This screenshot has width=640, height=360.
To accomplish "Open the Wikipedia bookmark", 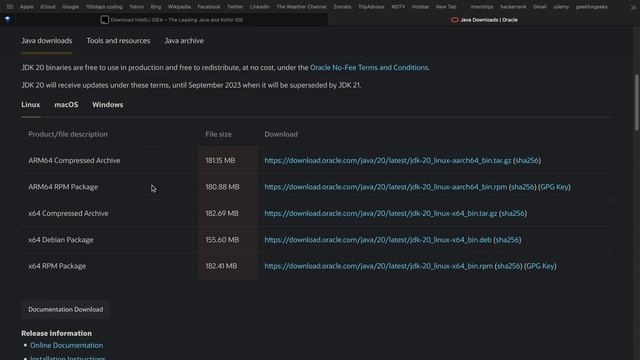I will [x=179, y=7].
